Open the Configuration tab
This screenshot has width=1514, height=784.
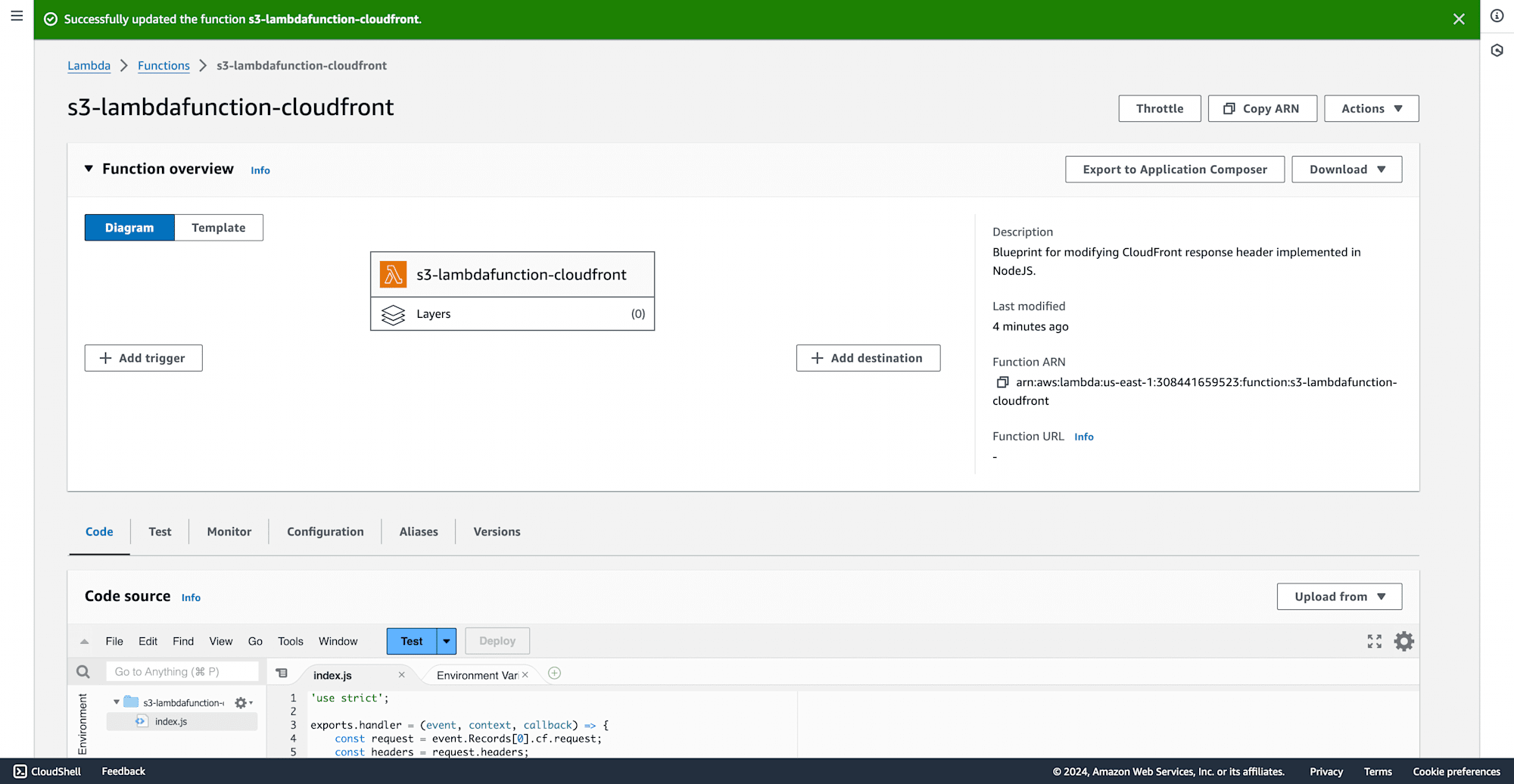point(326,532)
